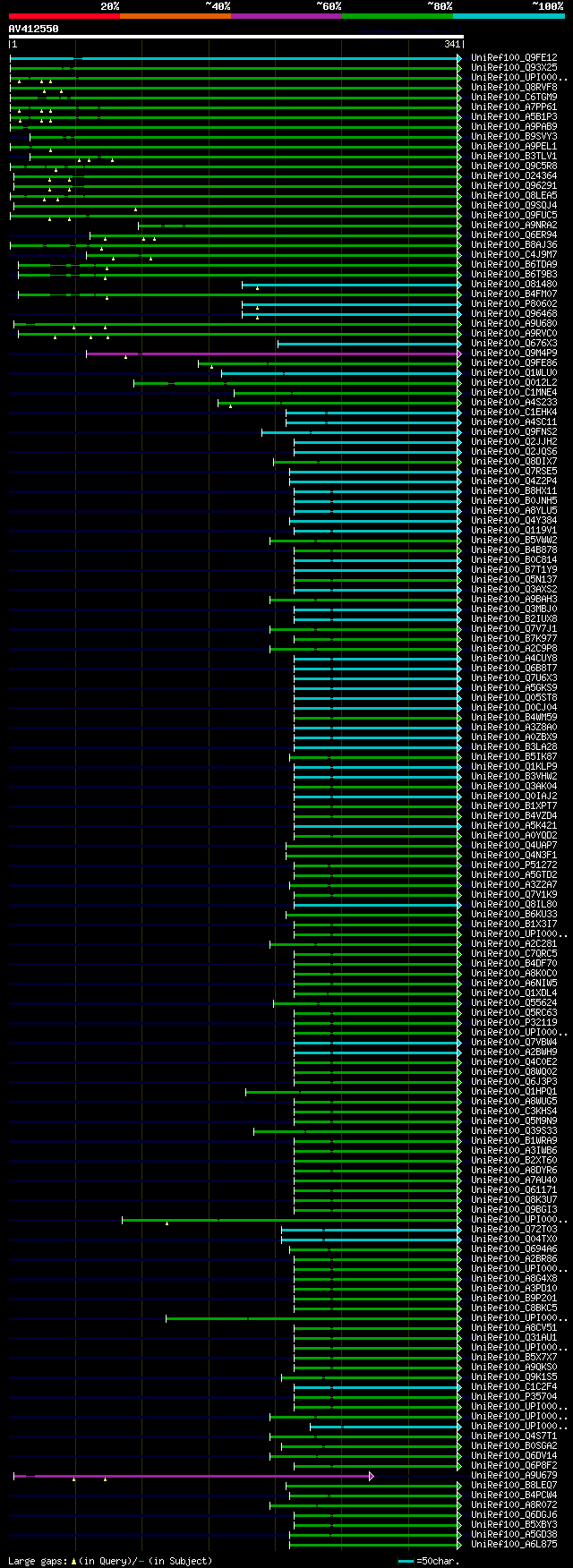Image resolution: width=573 pixels, height=1568 pixels.
Task: Select label UniRef100_A9NRA2
Action: pyautogui.click(x=514, y=226)
